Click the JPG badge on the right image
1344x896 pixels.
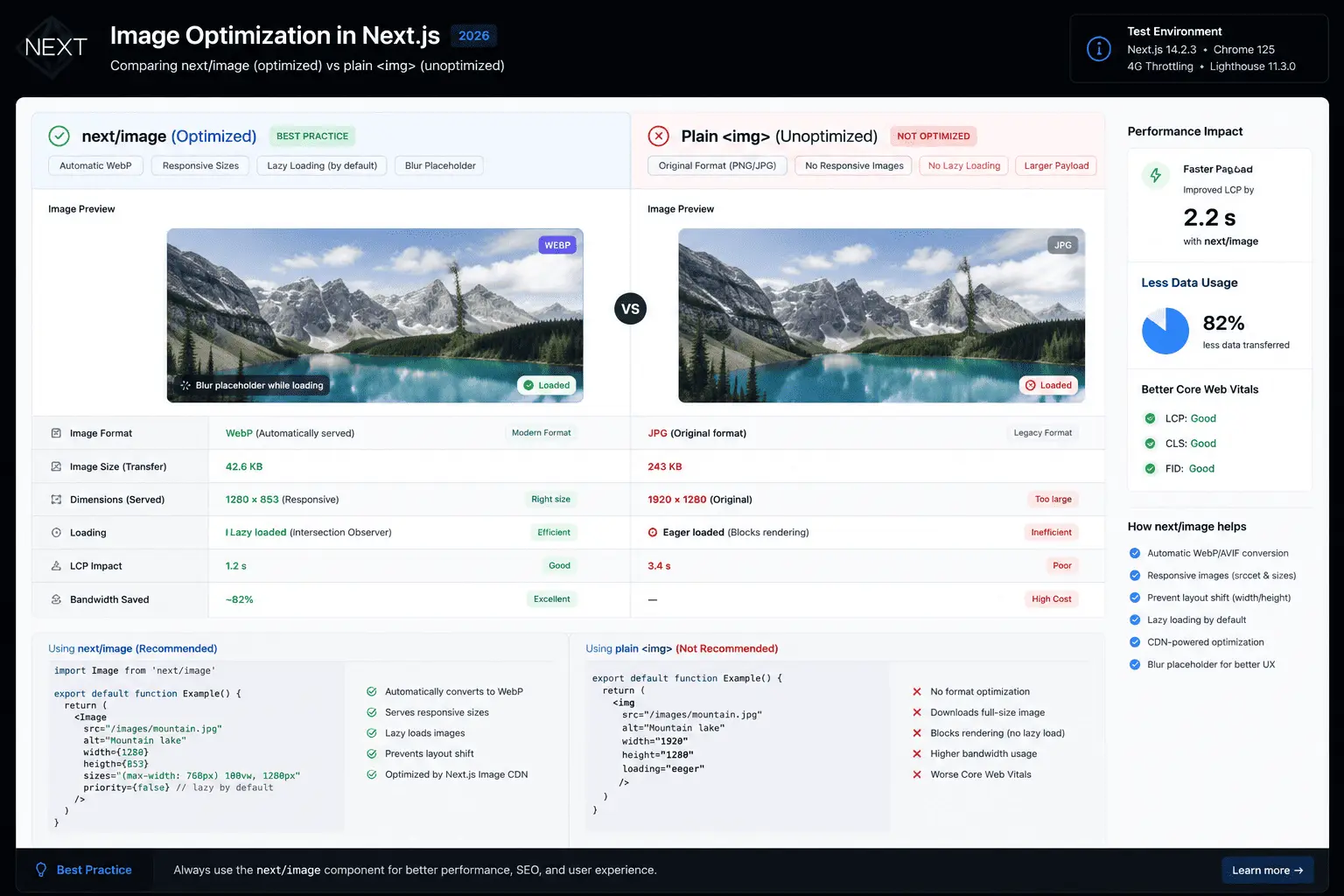point(1063,245)
